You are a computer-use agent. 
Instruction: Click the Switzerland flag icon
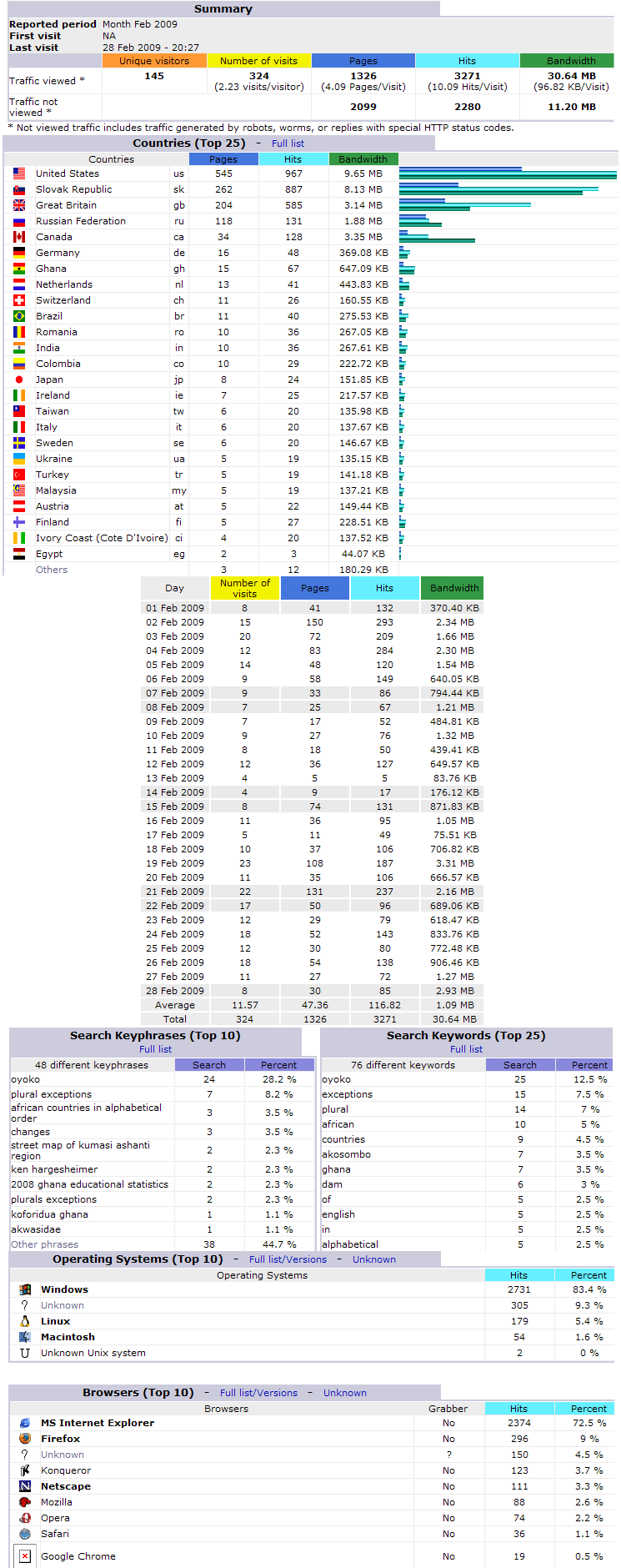tap(19, 300)
